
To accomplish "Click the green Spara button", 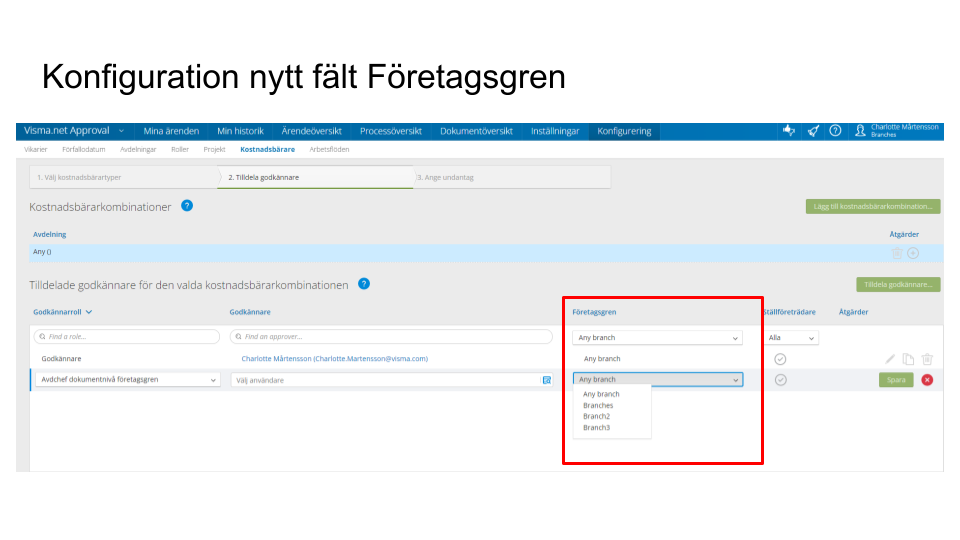I will click(896, 380).
